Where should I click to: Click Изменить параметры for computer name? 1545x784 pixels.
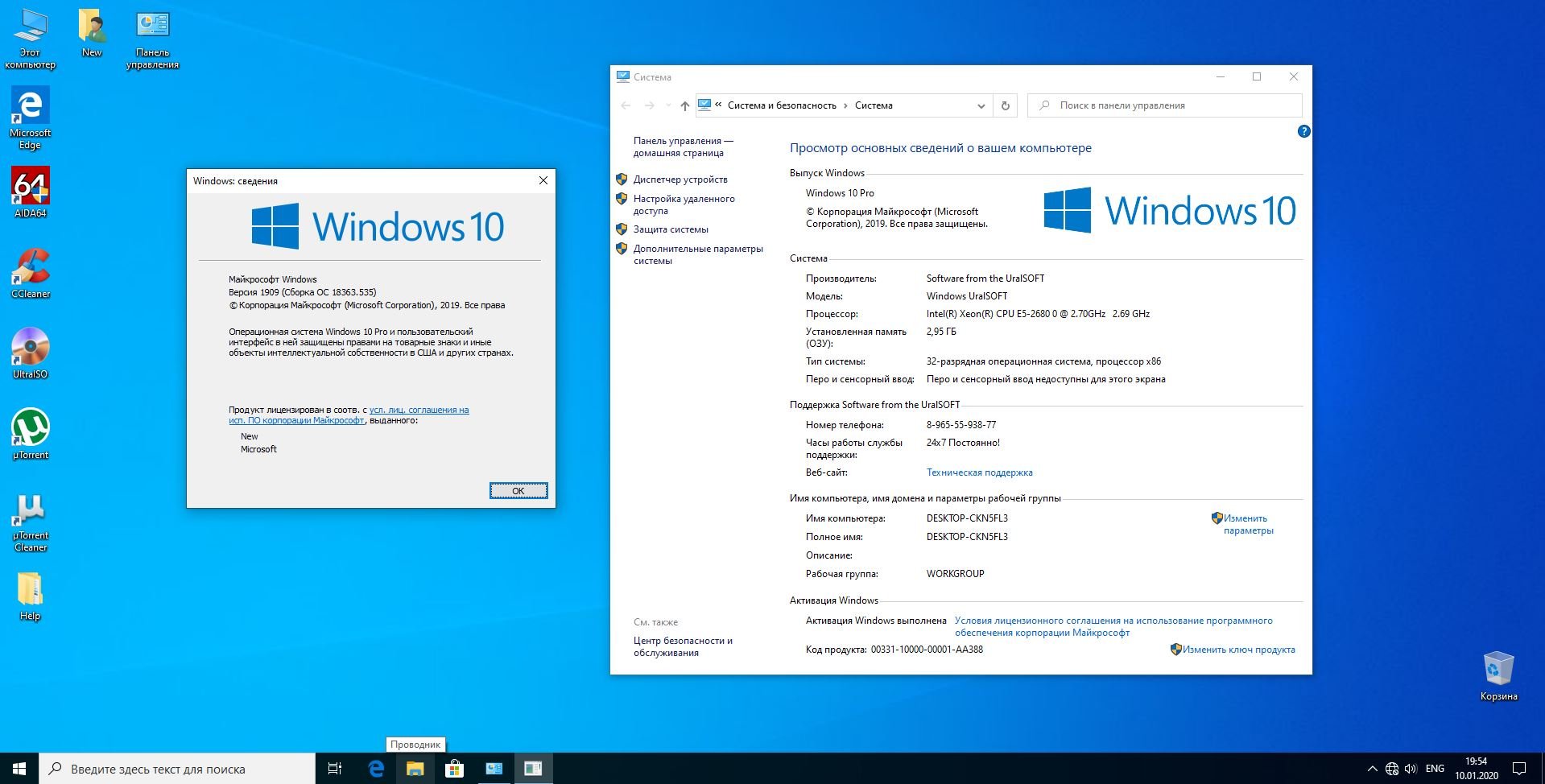point(1248,524)
